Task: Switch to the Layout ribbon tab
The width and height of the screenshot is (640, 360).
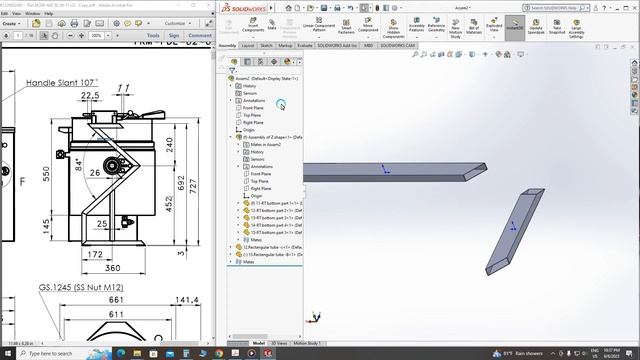Action: tap(248, 46)
